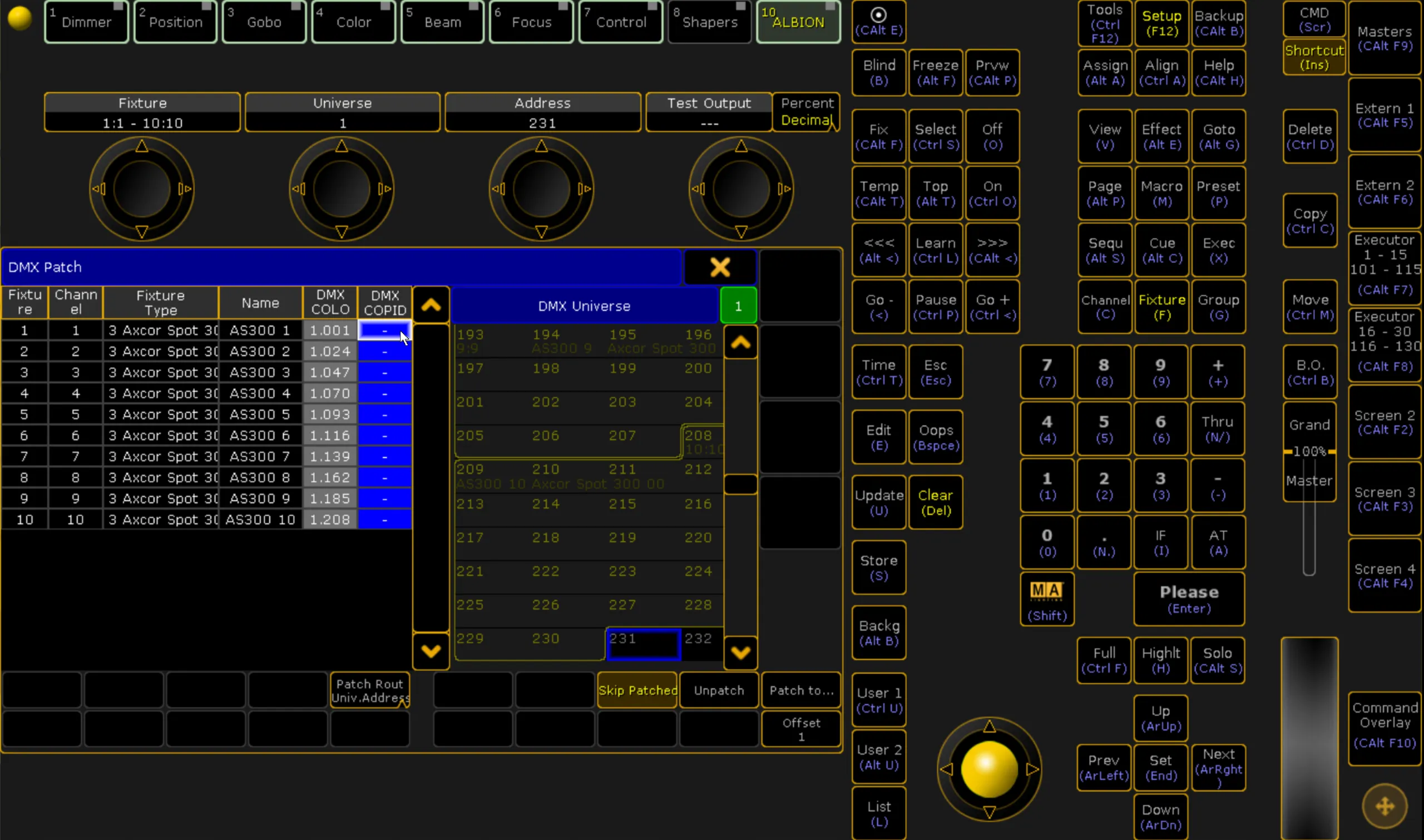Click the Store (S) key
The image size is (1424, 840).
(x=878, y=568)
